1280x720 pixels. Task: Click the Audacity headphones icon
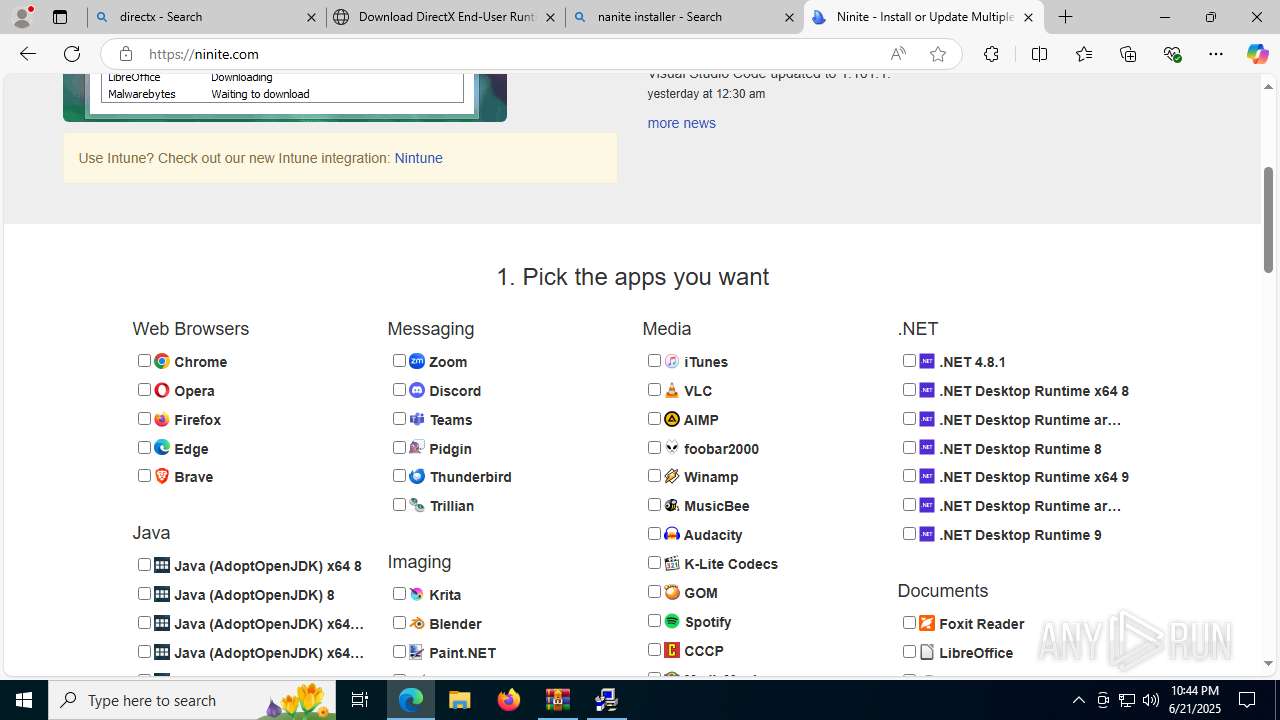pos(672,534)
